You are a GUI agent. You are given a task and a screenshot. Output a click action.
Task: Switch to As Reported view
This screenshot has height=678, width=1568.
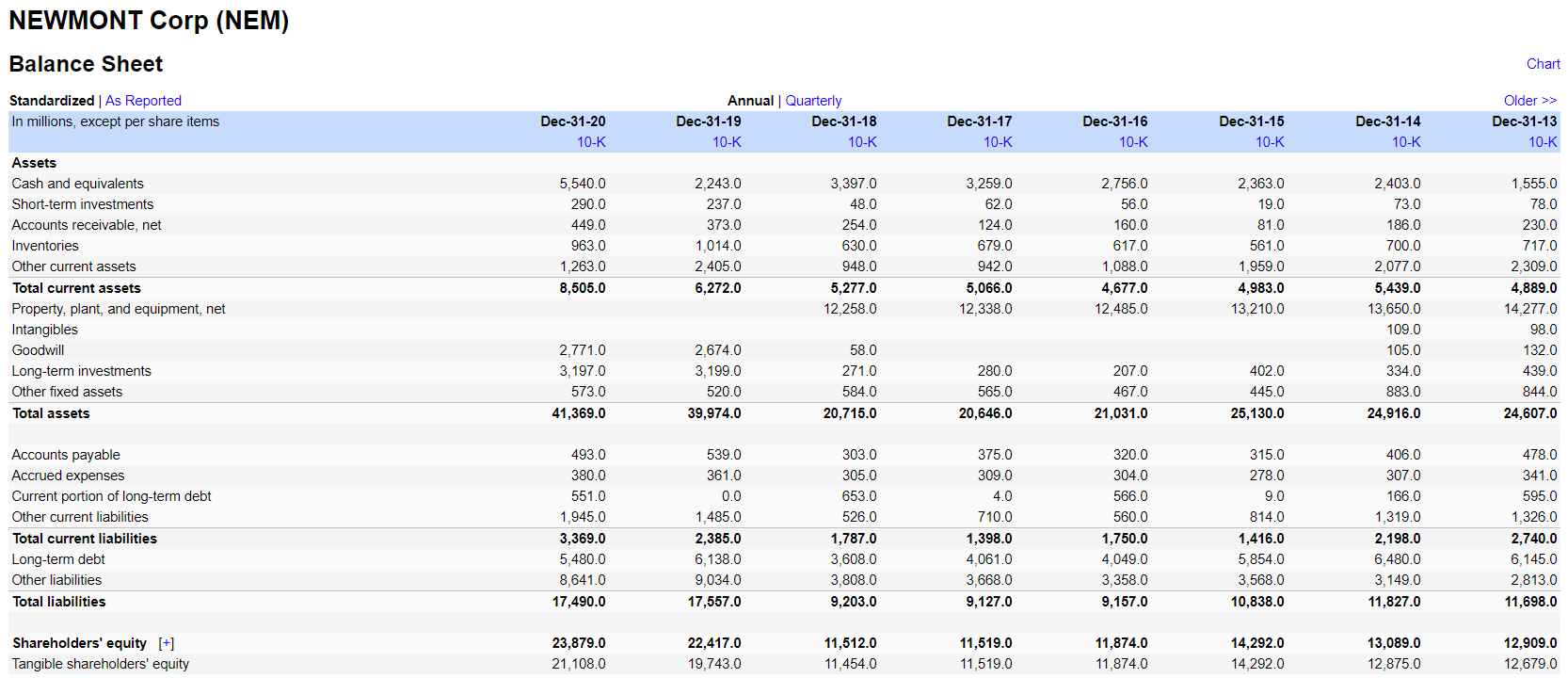[x=143, y=101]
